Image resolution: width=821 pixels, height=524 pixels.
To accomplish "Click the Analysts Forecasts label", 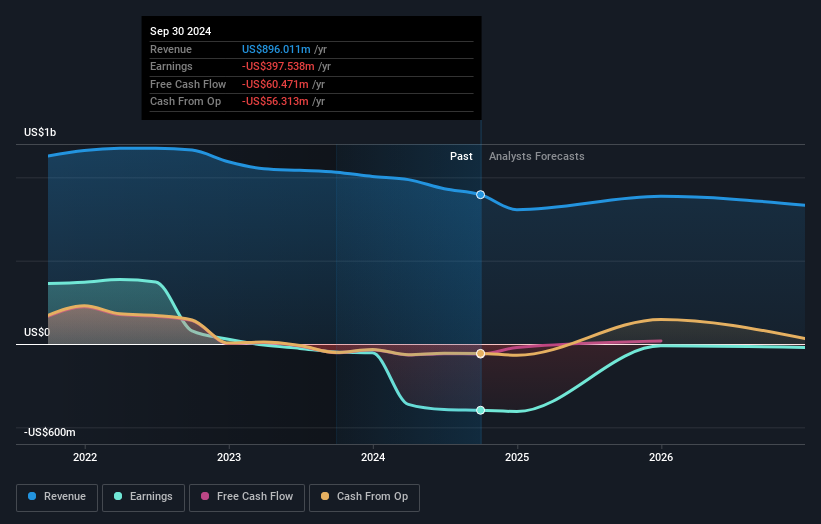I will pos(537,157).
